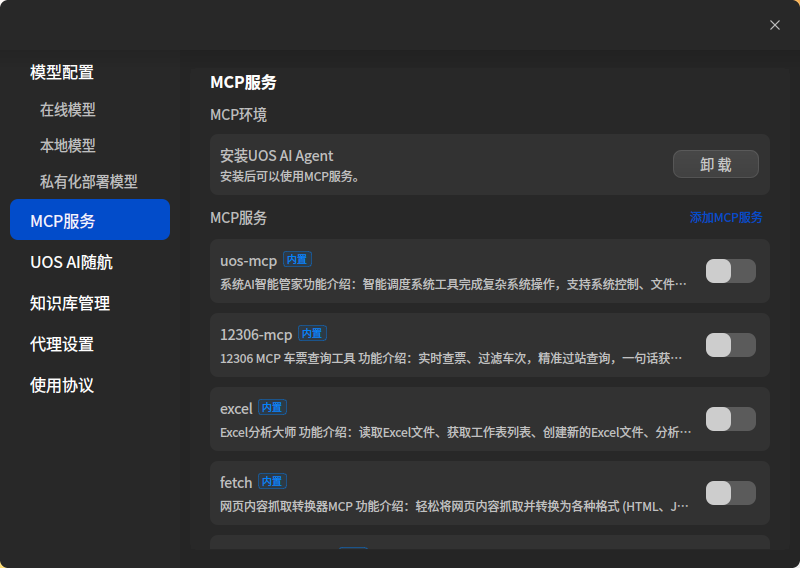Viewport: 800px width, 568px height.
Task: Click the 内置 badge next to 12306-mcp
Action: (x=312, y=333)
